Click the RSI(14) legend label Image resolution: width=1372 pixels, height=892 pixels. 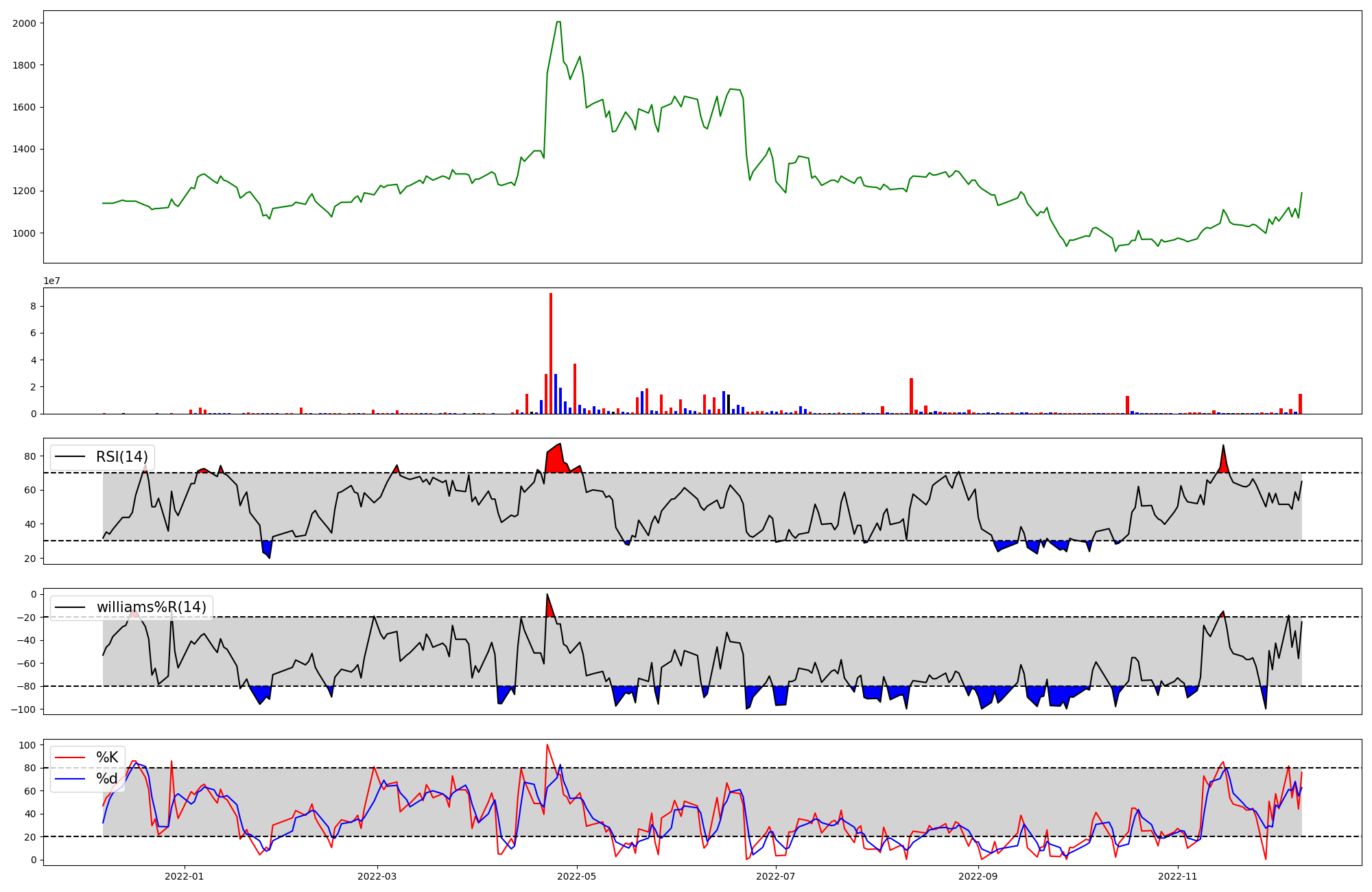pyautogui.click(x=122, y=457)
